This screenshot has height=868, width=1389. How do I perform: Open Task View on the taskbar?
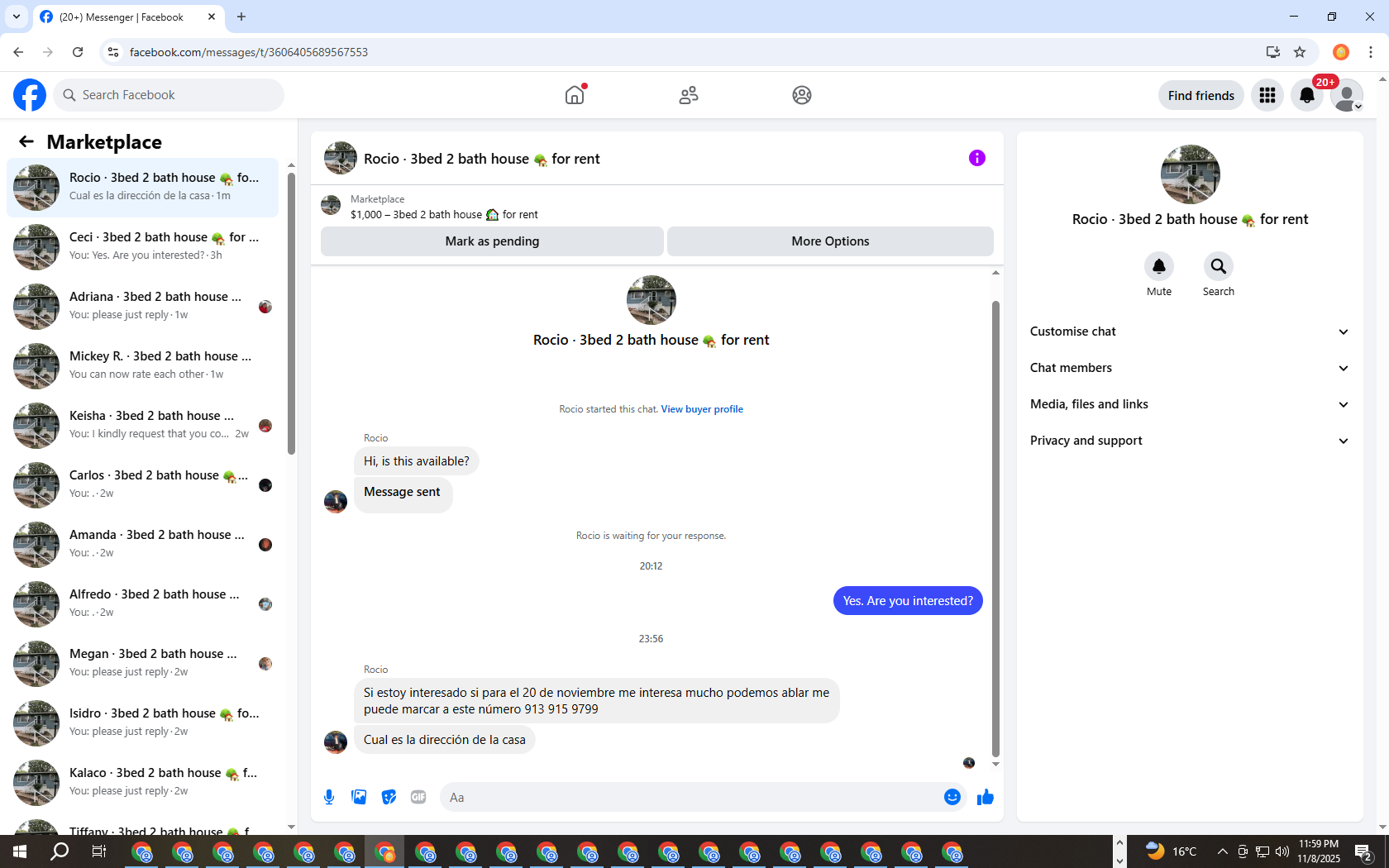tap(99, 851)
